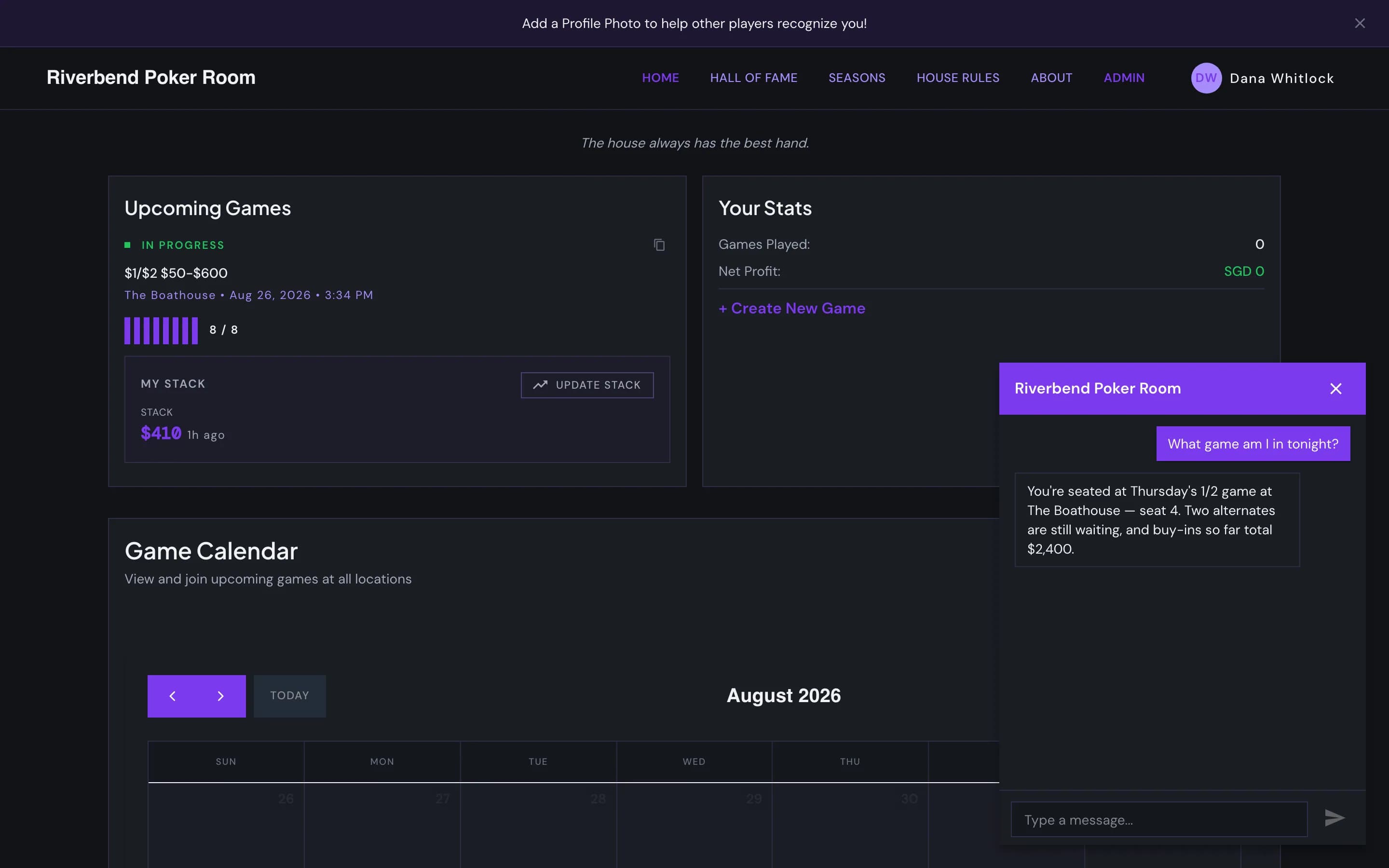Viewport: 1389px width, 868px height.
Task: Click the MY STACK label
Action: pyautogui.click(x=173, y=383)
